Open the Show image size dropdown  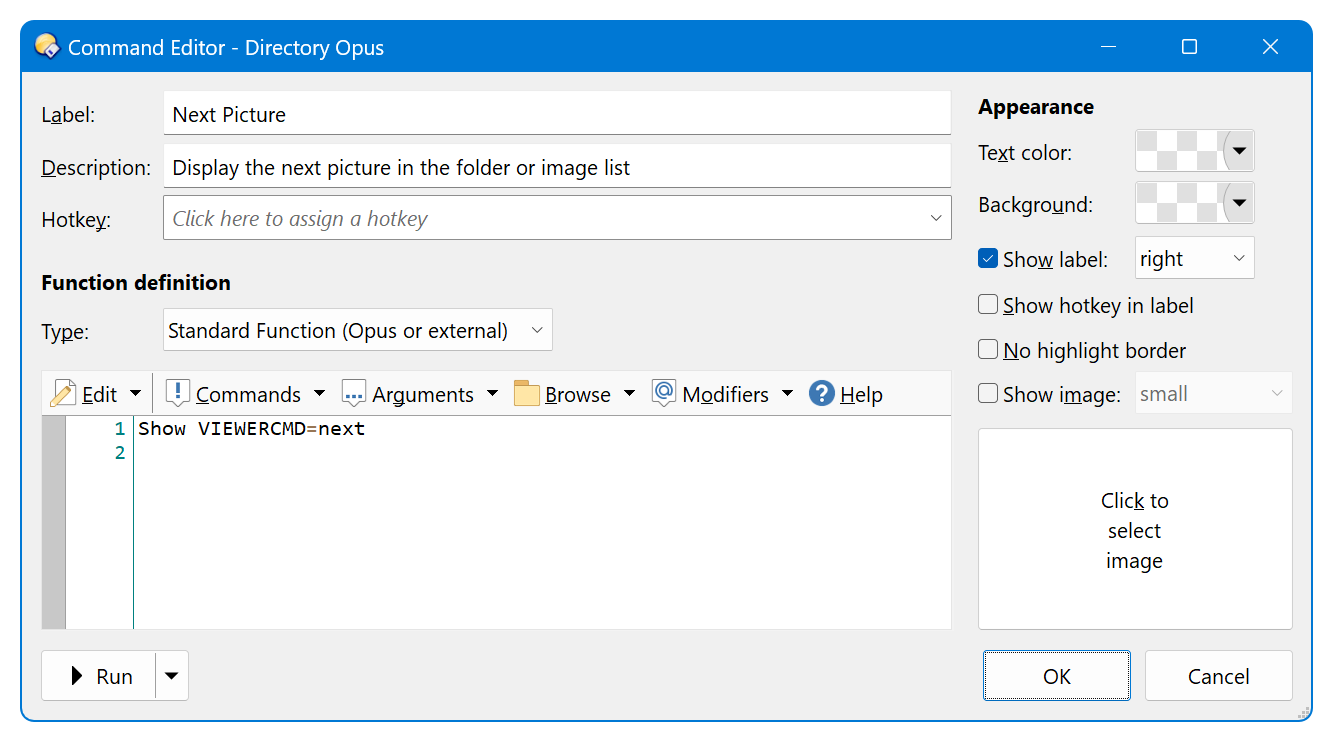click(x=1213, y=393)
